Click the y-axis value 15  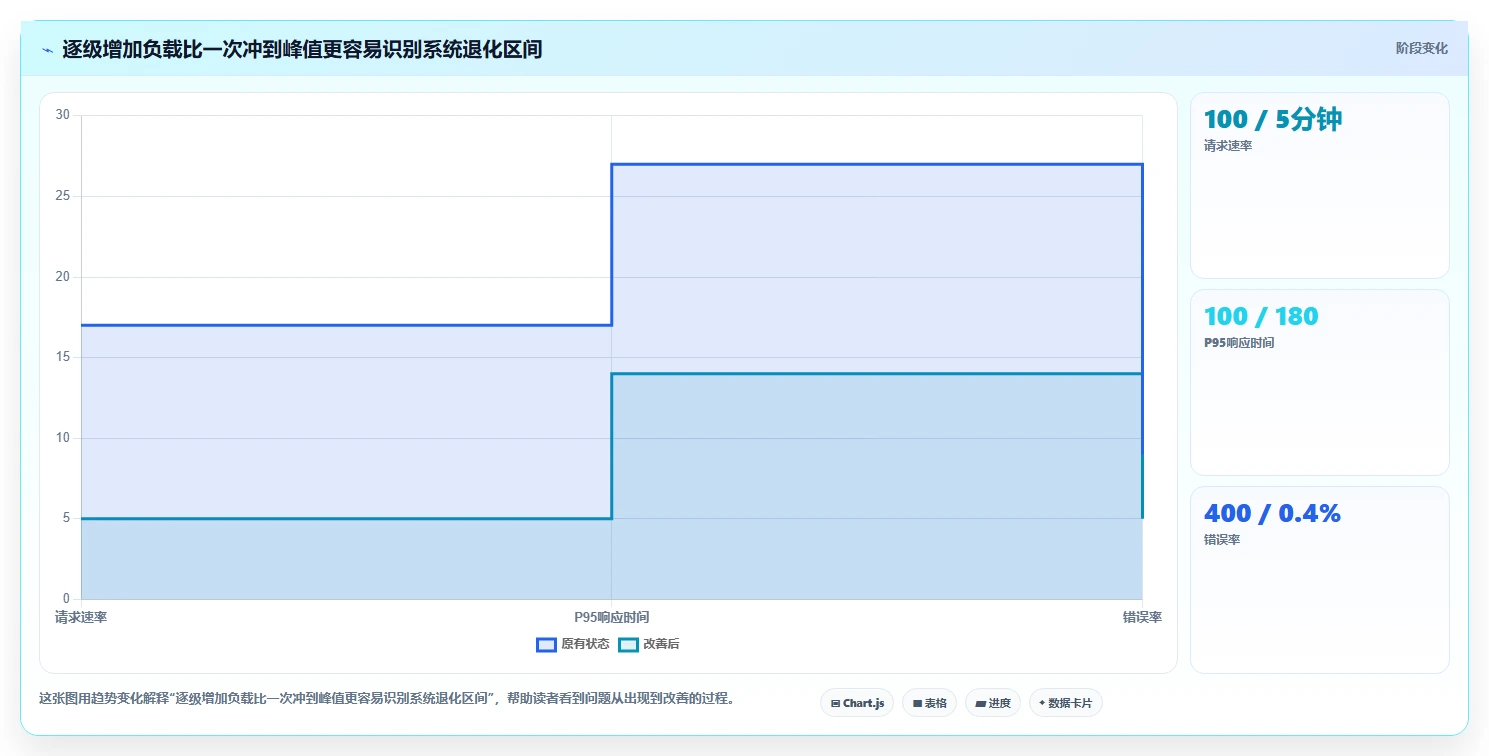62,357
